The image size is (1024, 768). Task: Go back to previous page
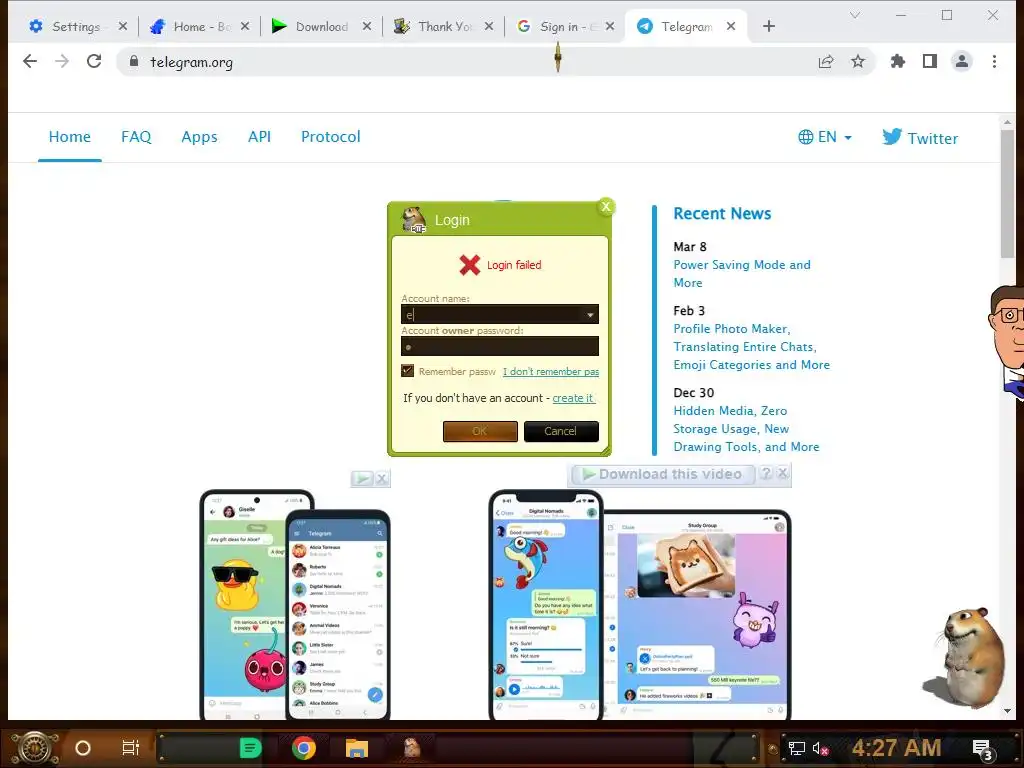[30, 61]
